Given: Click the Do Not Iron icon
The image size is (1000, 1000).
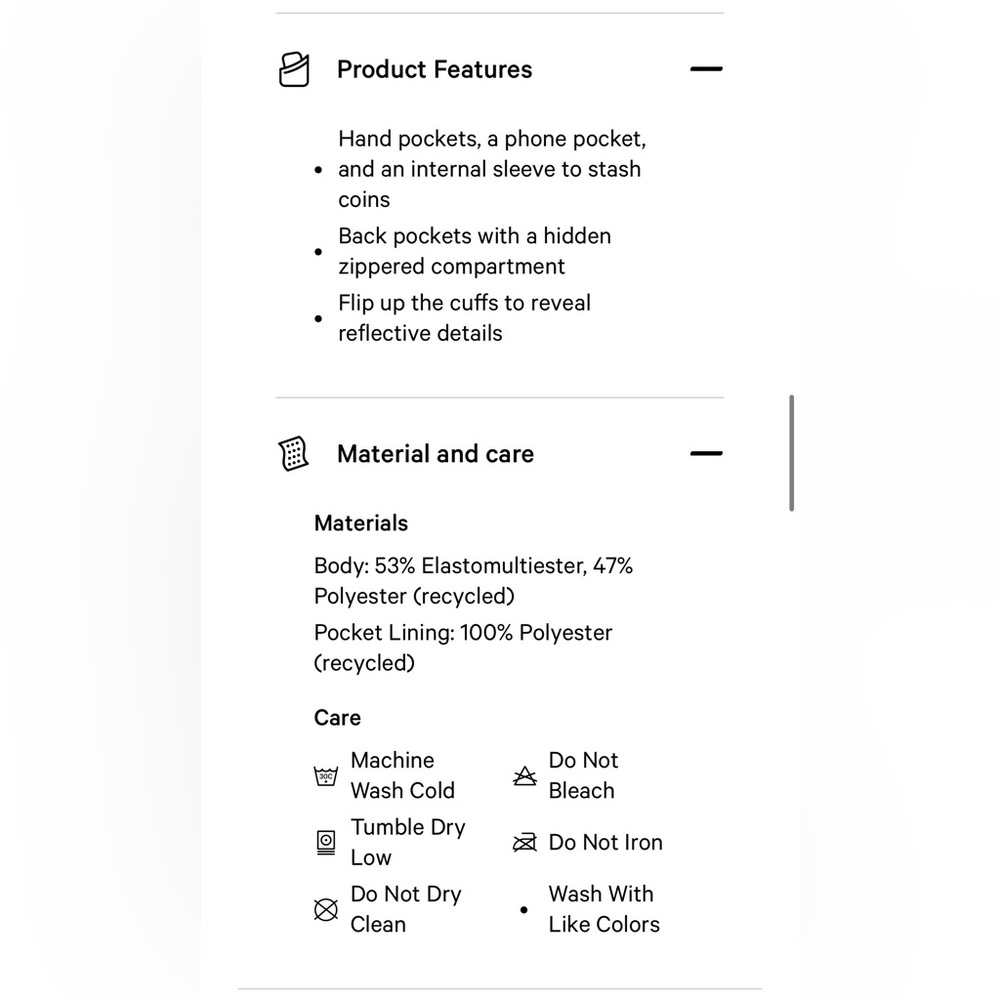Looking at the screenshot, I should 525,842.
